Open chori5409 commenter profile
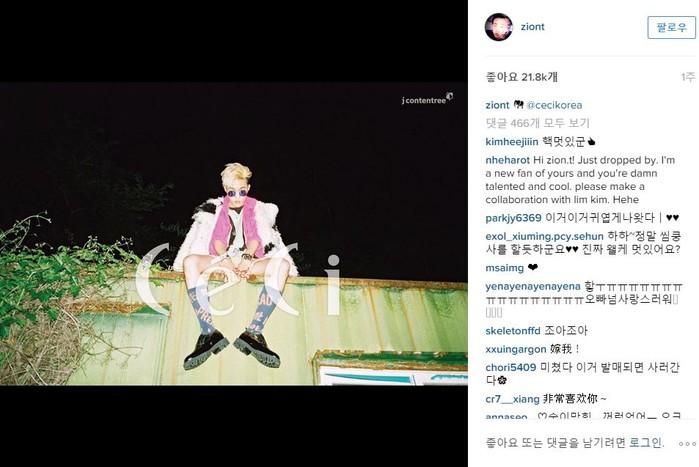699x467 pixels. pyautogui.click(x=510, y=368)
